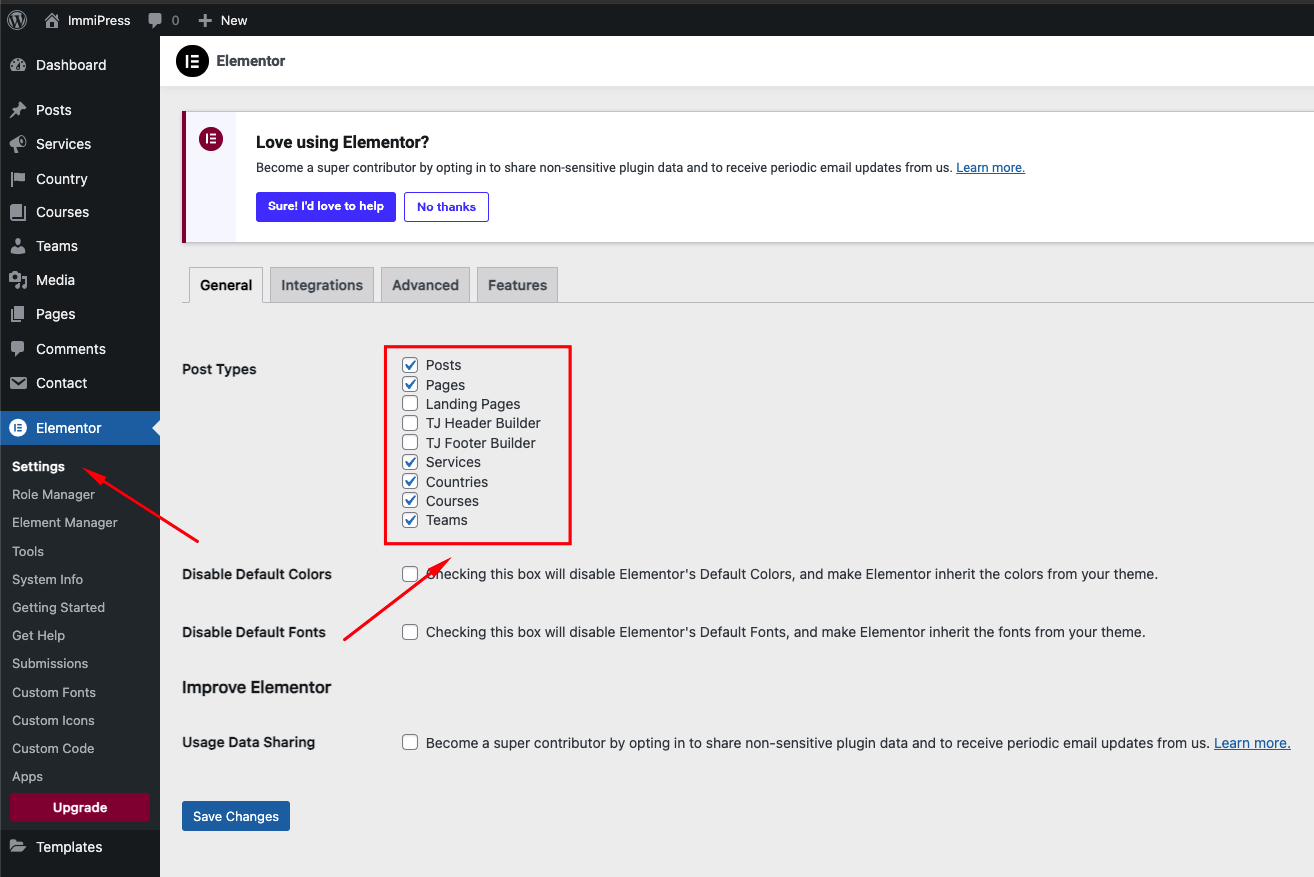1314x877 pixels.
Task: Enable TJ Footer Builder post type
Action: 410,442
